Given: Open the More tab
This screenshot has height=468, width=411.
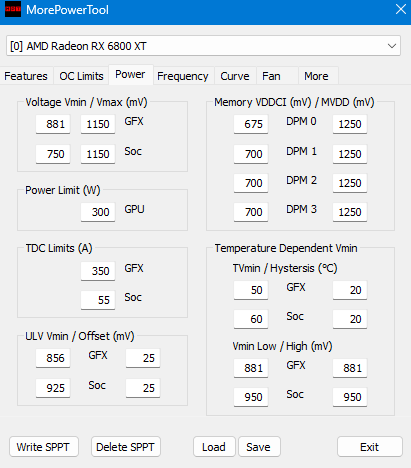Looking at the screenshot, I should (x=318, y=76).
